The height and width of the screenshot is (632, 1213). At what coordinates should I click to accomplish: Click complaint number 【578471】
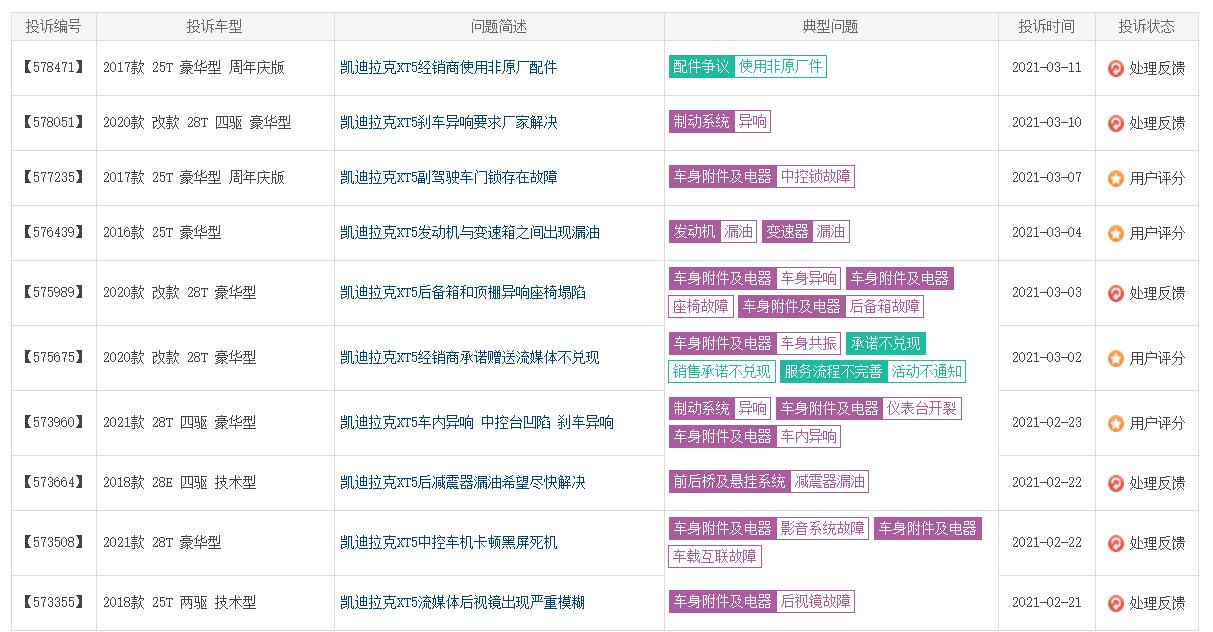(x=53, y=67)
